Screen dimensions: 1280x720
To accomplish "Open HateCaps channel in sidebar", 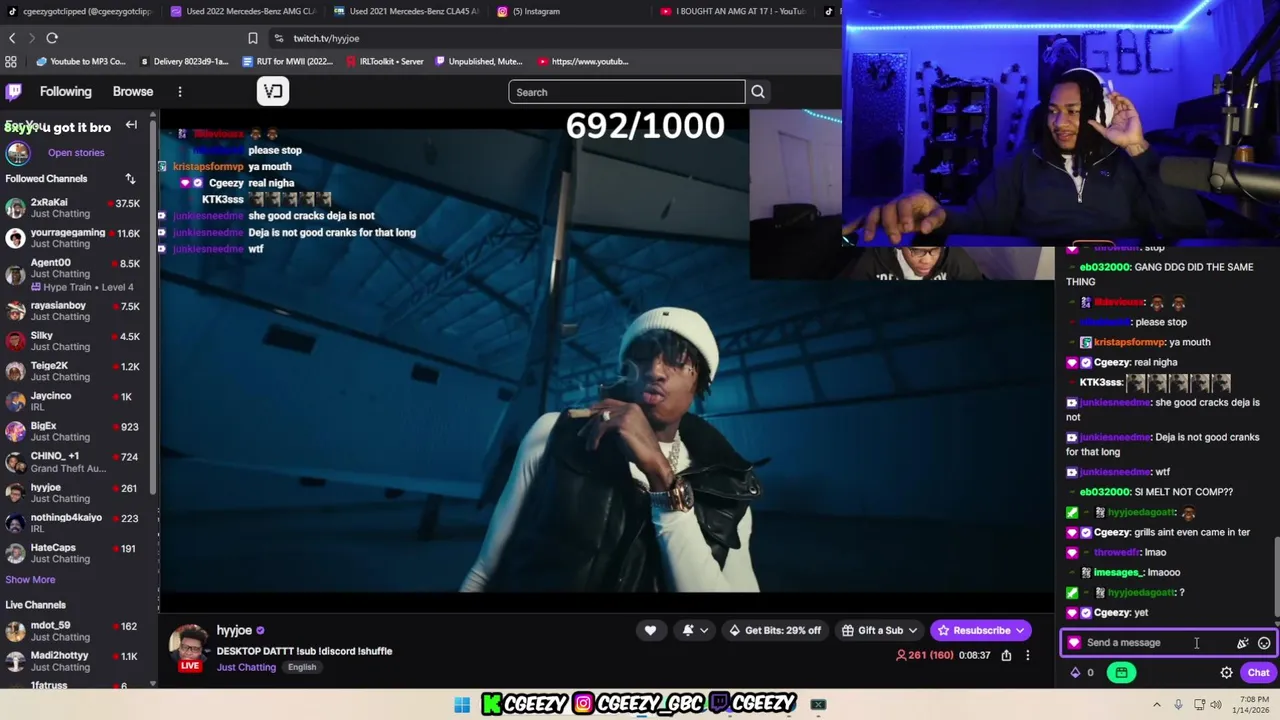I will (x=75, y=553).
